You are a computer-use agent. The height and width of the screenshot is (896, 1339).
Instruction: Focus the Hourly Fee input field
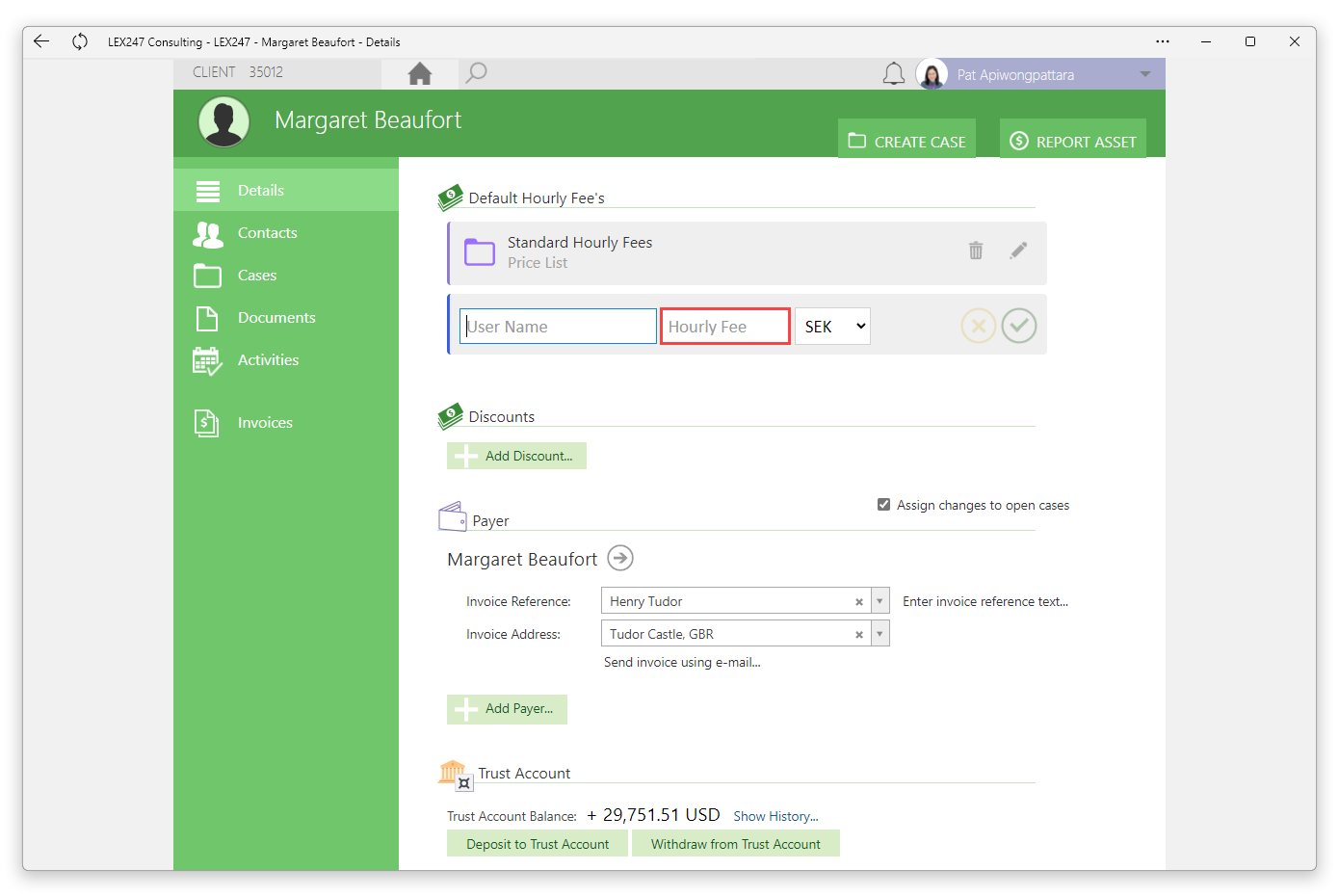click(x=725, y=327)
